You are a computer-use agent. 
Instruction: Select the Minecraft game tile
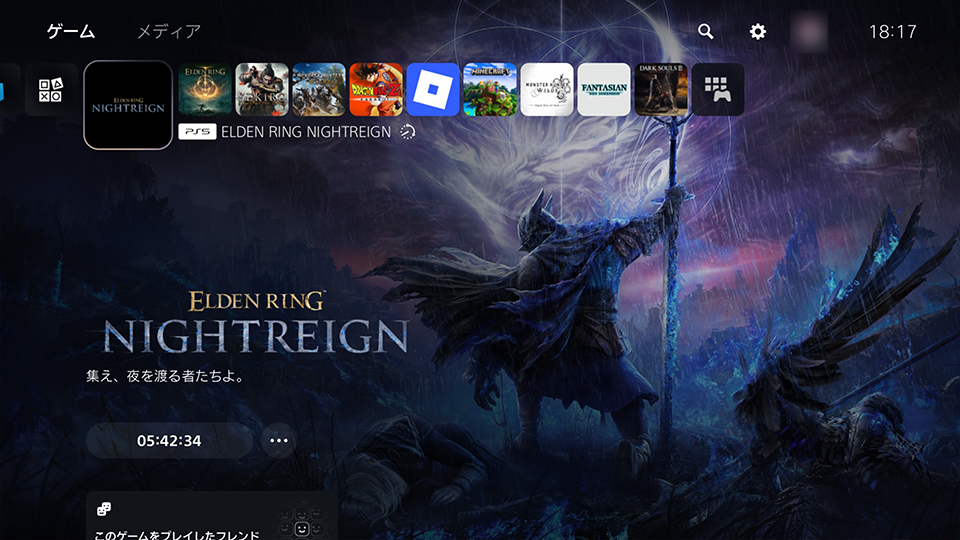490,89
